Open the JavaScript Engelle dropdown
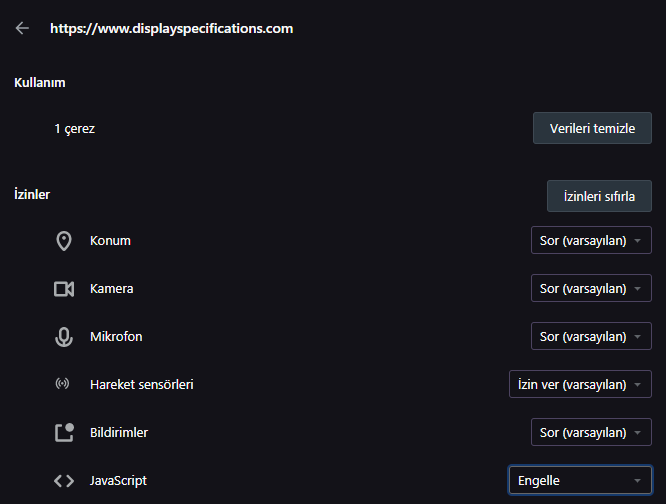The image size is (666, 504). click(580, 481)
